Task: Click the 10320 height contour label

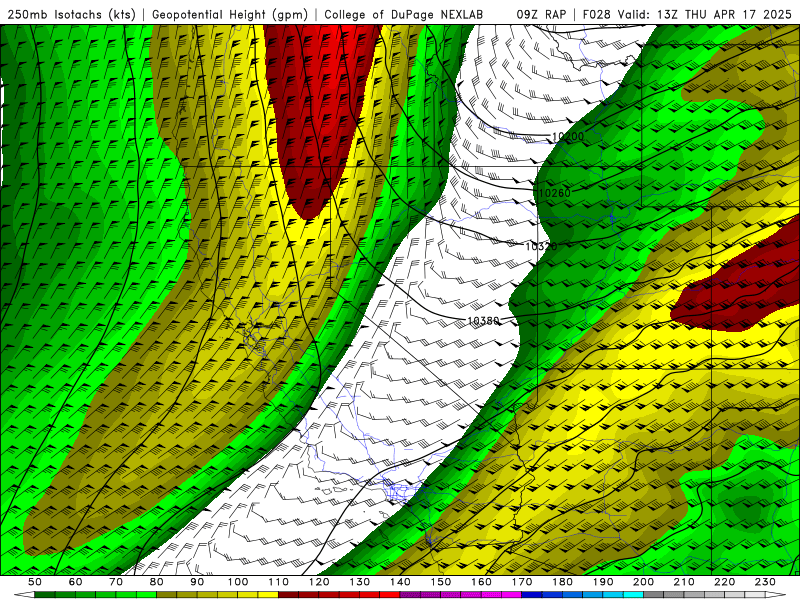Action: click(x=541, y=246)
